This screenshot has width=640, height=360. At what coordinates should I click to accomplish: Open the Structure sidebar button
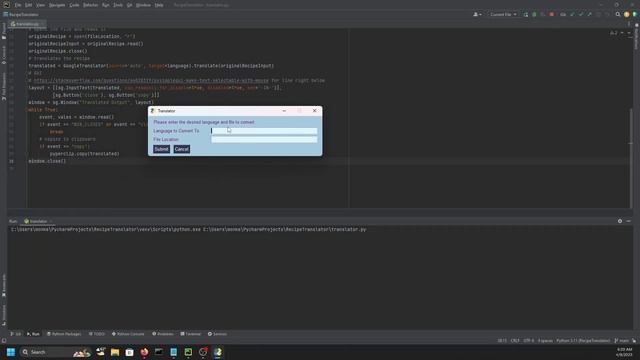coord(4,315)
